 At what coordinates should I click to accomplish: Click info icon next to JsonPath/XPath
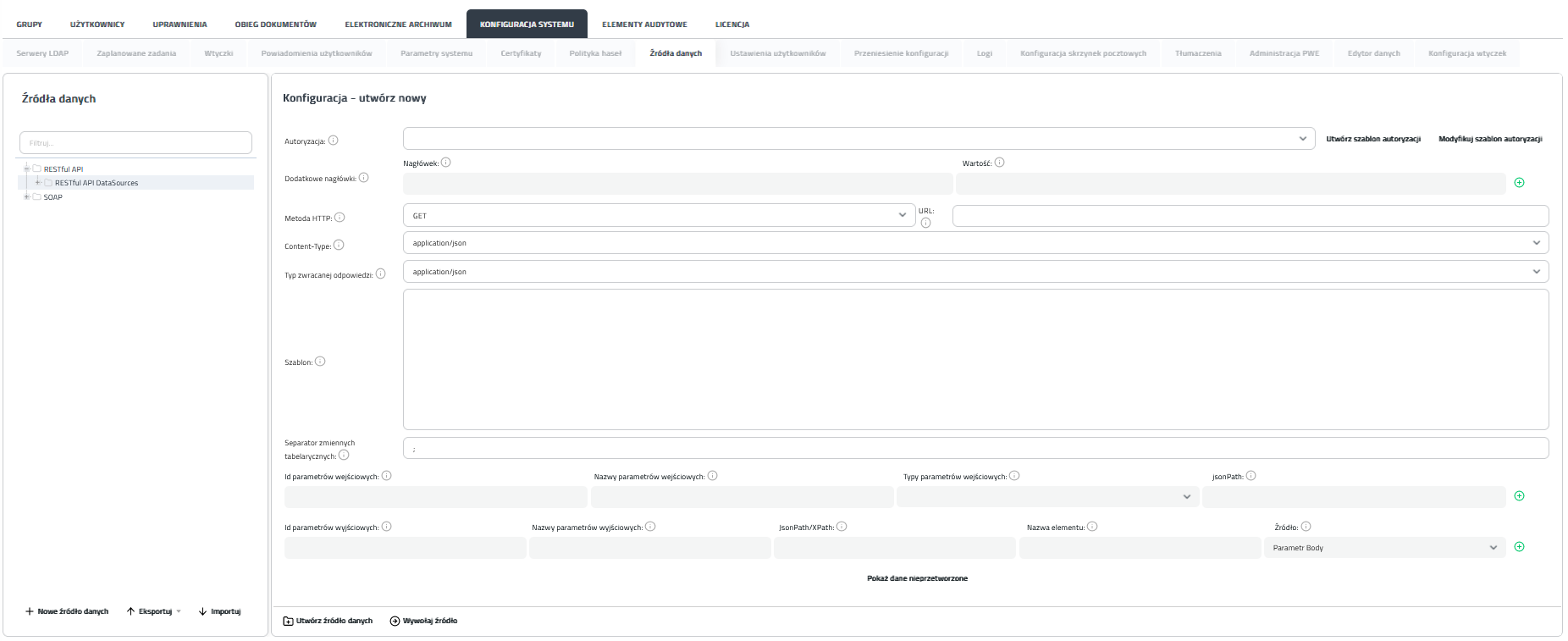842,527
